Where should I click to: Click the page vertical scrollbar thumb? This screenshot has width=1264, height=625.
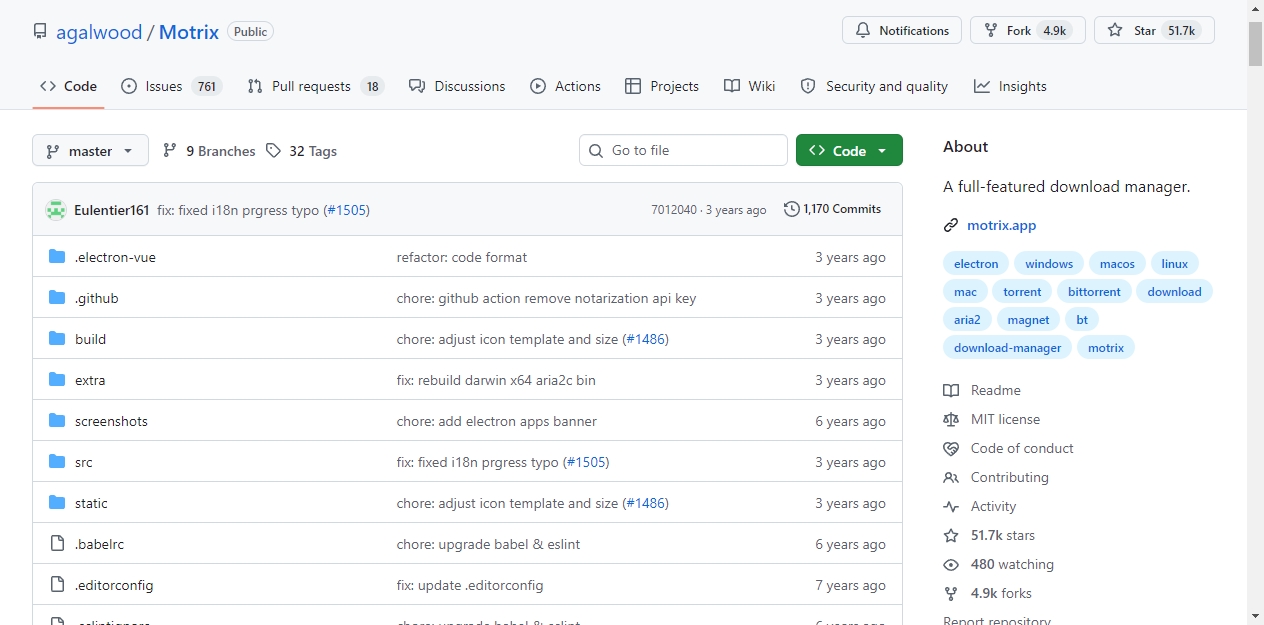coord(1255,43)
